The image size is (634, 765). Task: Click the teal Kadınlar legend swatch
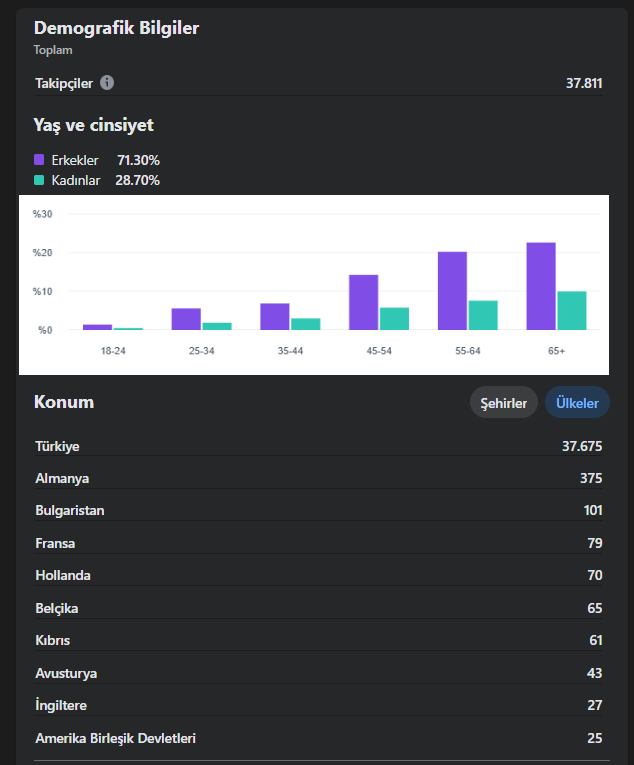click(39, 180)
